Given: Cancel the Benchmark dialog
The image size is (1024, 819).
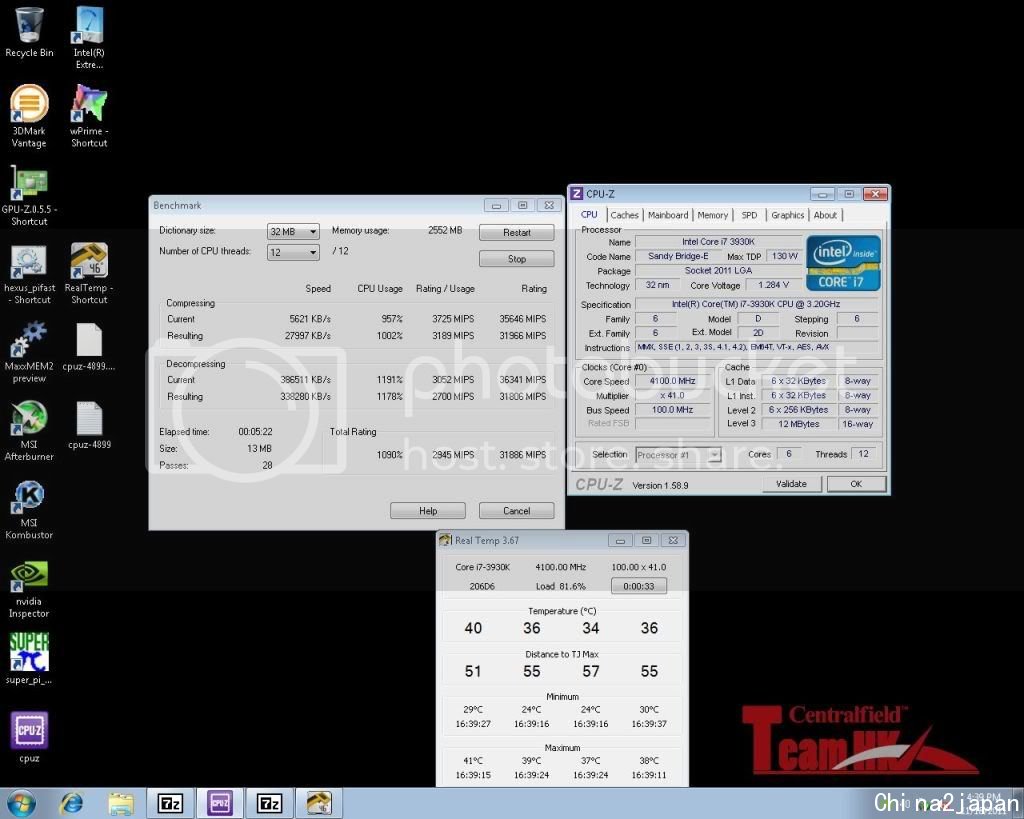Looking at the screenshot, I should tap(517, 511).
